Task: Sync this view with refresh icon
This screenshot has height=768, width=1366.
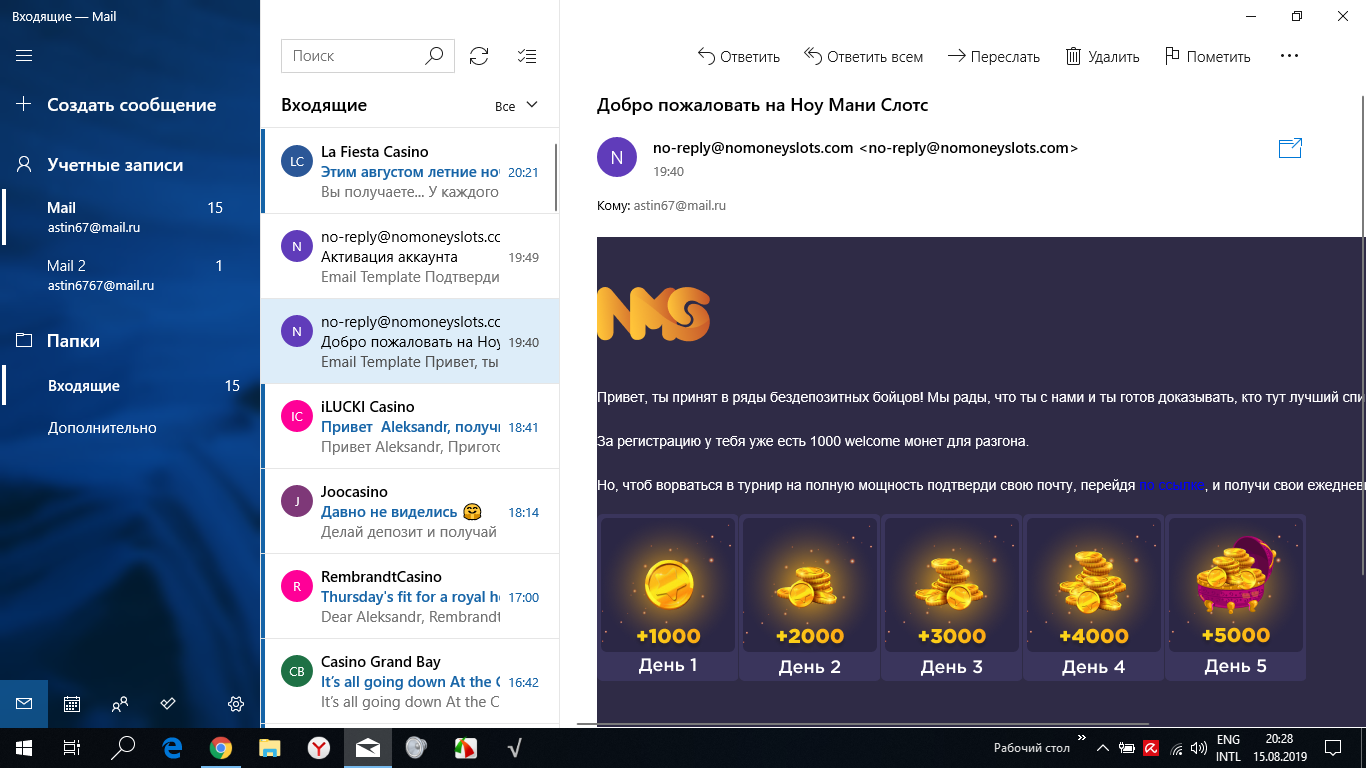Action: (x=479, y=56)
